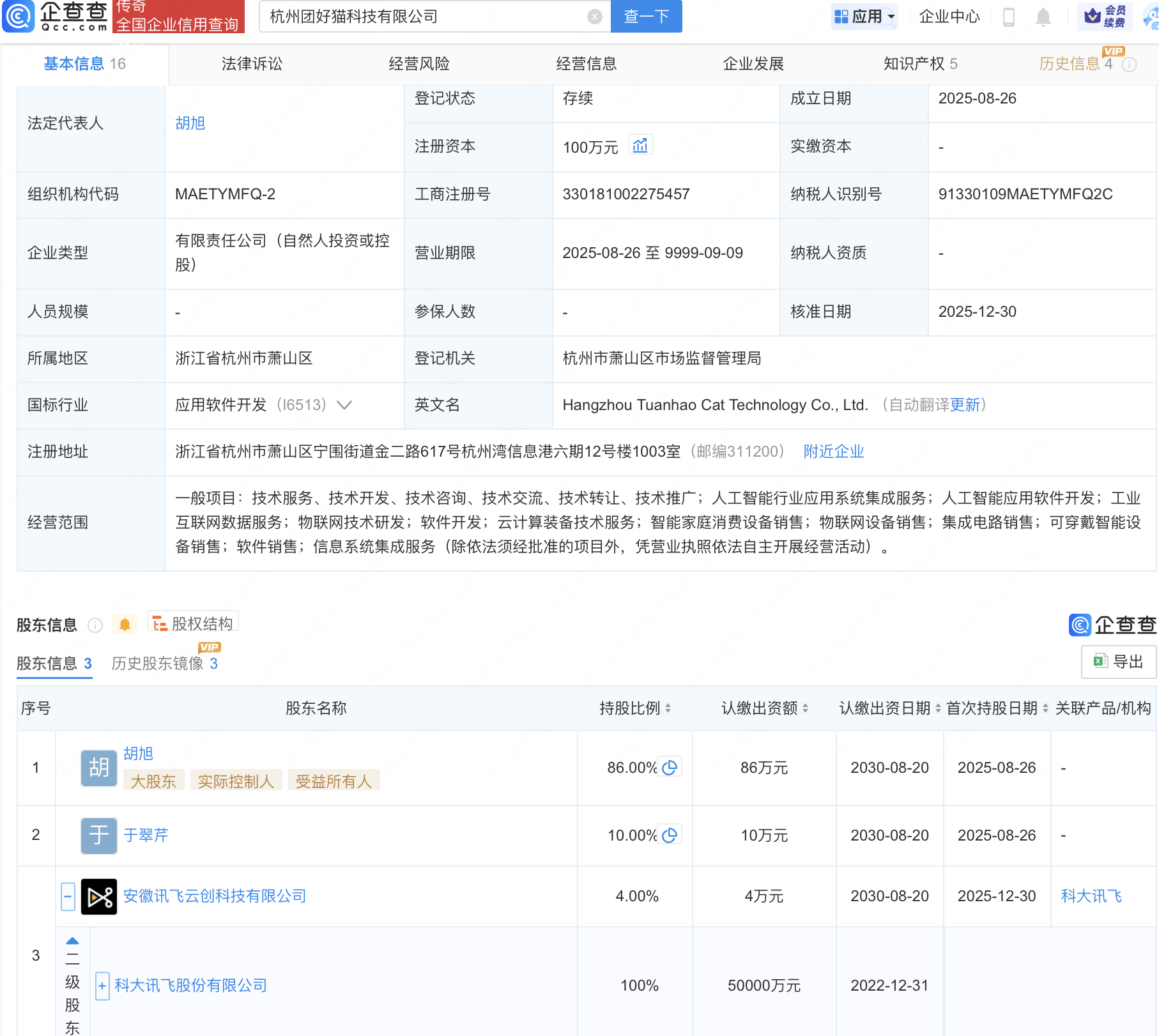This screenshot has width=1159, height=1036.
Task: Open the notification bell in header
Action: pos(1043,17)
